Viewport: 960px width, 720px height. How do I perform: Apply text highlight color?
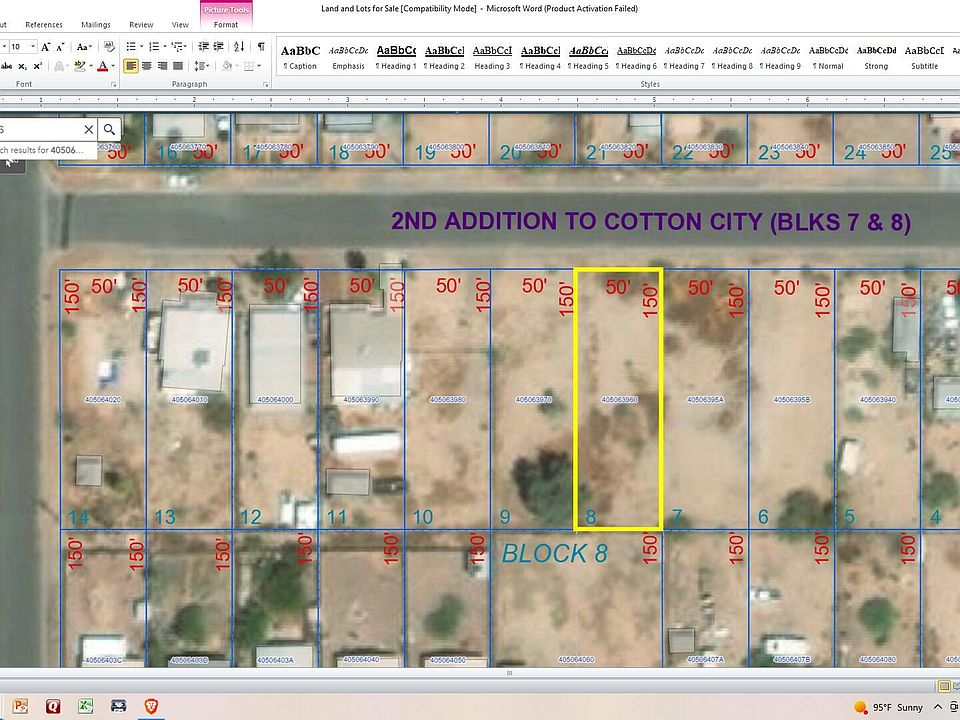78,66
